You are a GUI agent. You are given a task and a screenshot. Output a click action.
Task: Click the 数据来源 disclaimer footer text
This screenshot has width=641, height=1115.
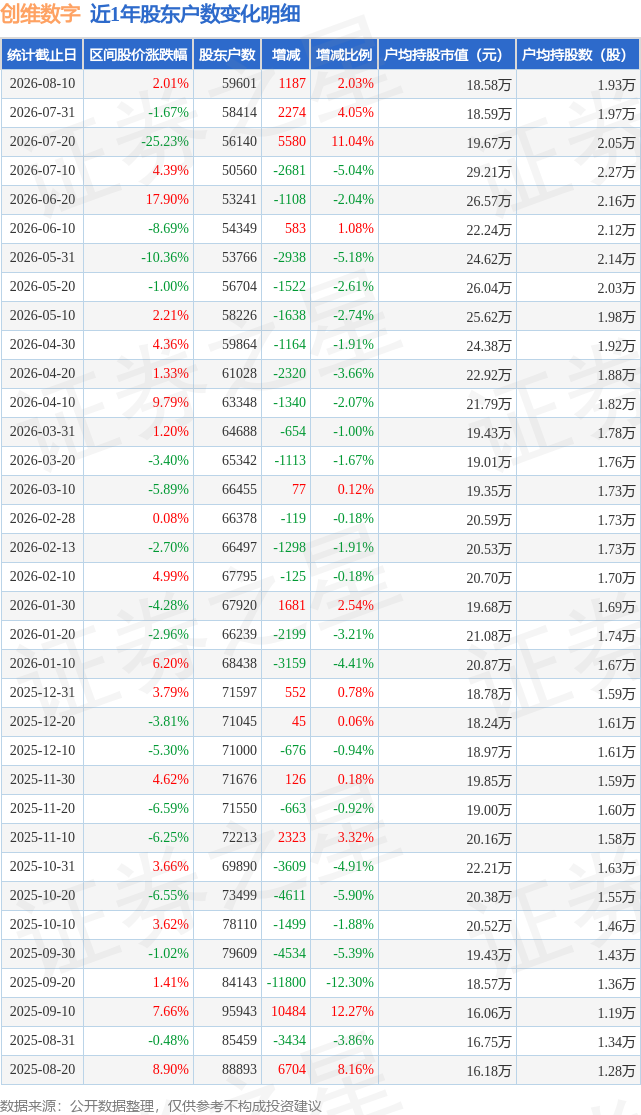[161, 1106]
